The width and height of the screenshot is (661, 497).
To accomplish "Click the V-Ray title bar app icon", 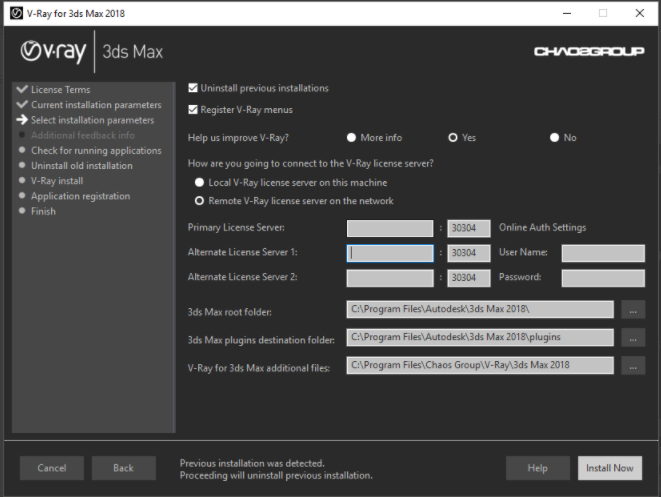I will click(x=16, y=13).
